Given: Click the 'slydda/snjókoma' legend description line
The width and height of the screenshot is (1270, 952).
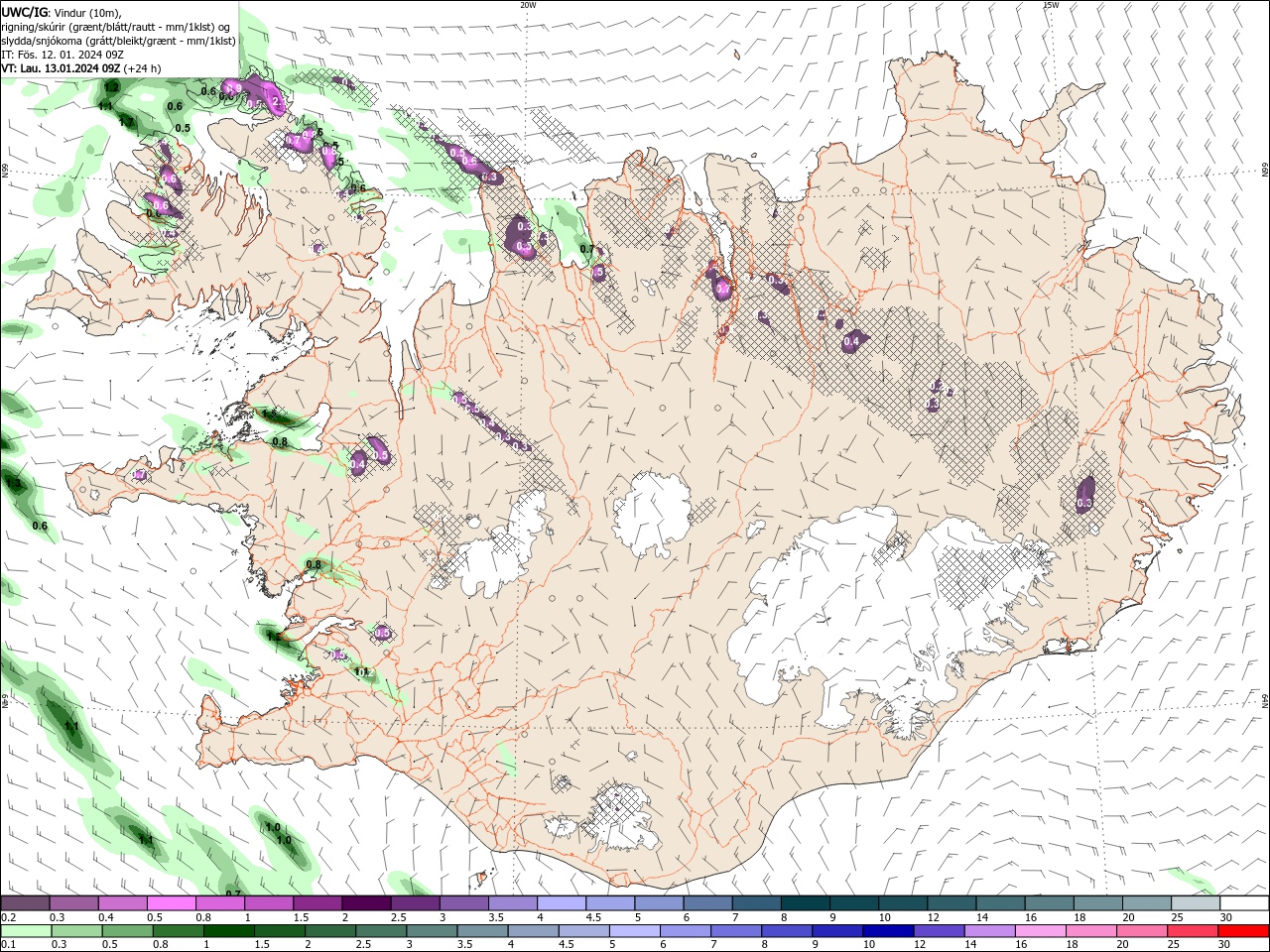Looking at the screenshot, I should point(119,41).
